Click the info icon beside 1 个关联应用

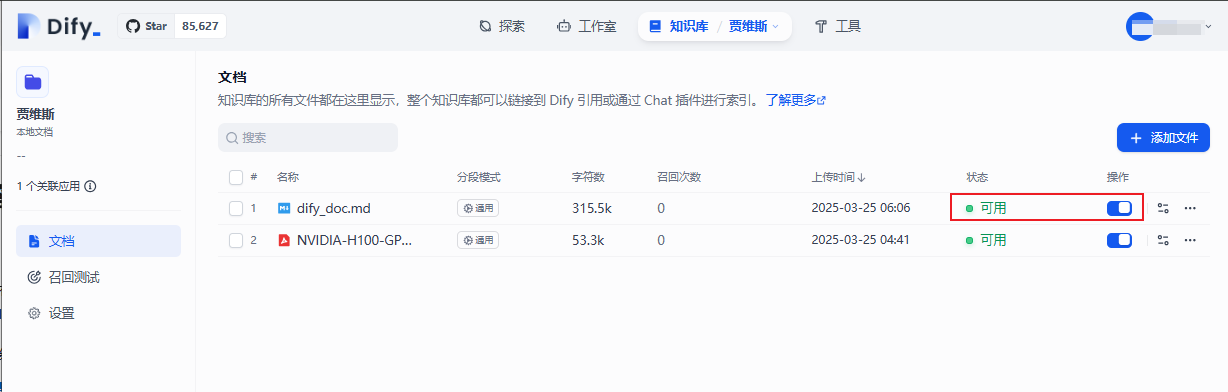tap(91, 186)
